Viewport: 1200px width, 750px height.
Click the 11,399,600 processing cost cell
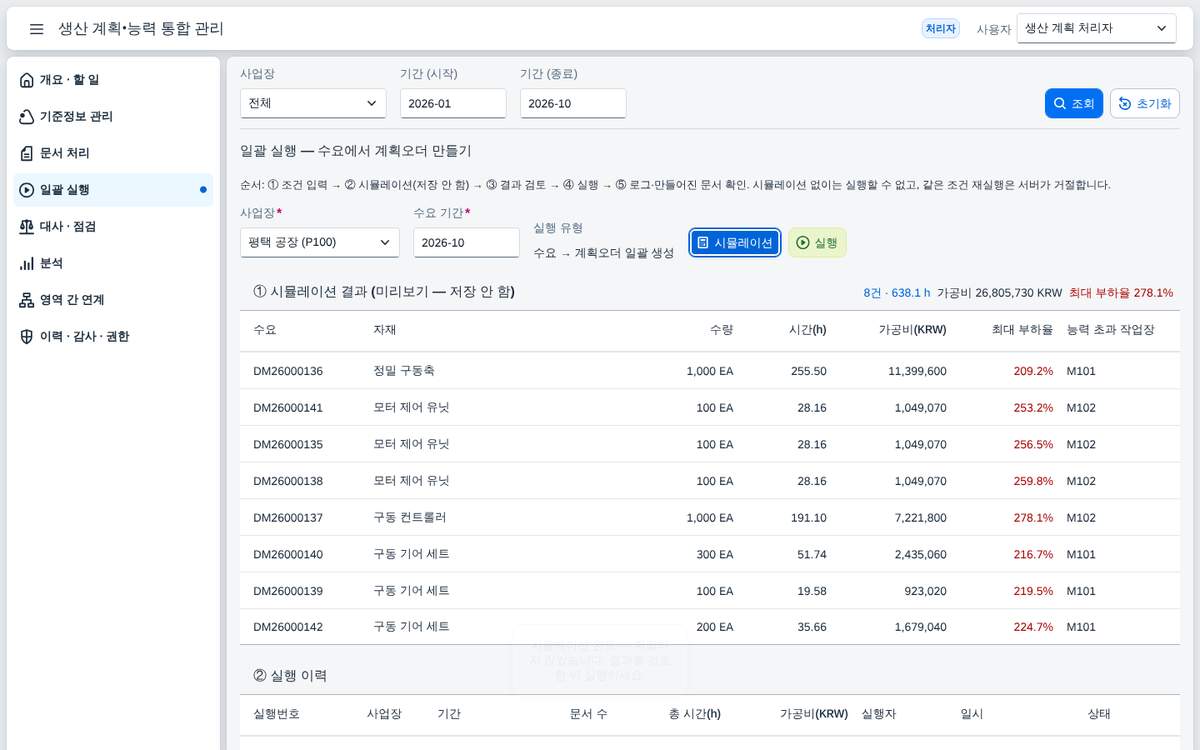coord(917,371)
